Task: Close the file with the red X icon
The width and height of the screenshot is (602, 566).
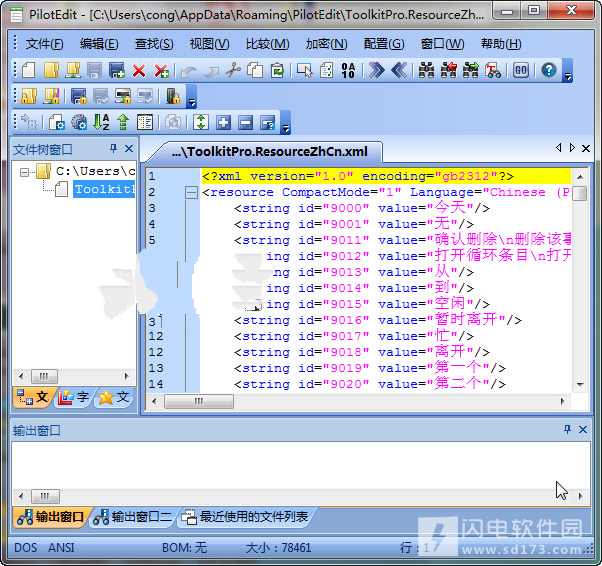Action: 139,71
